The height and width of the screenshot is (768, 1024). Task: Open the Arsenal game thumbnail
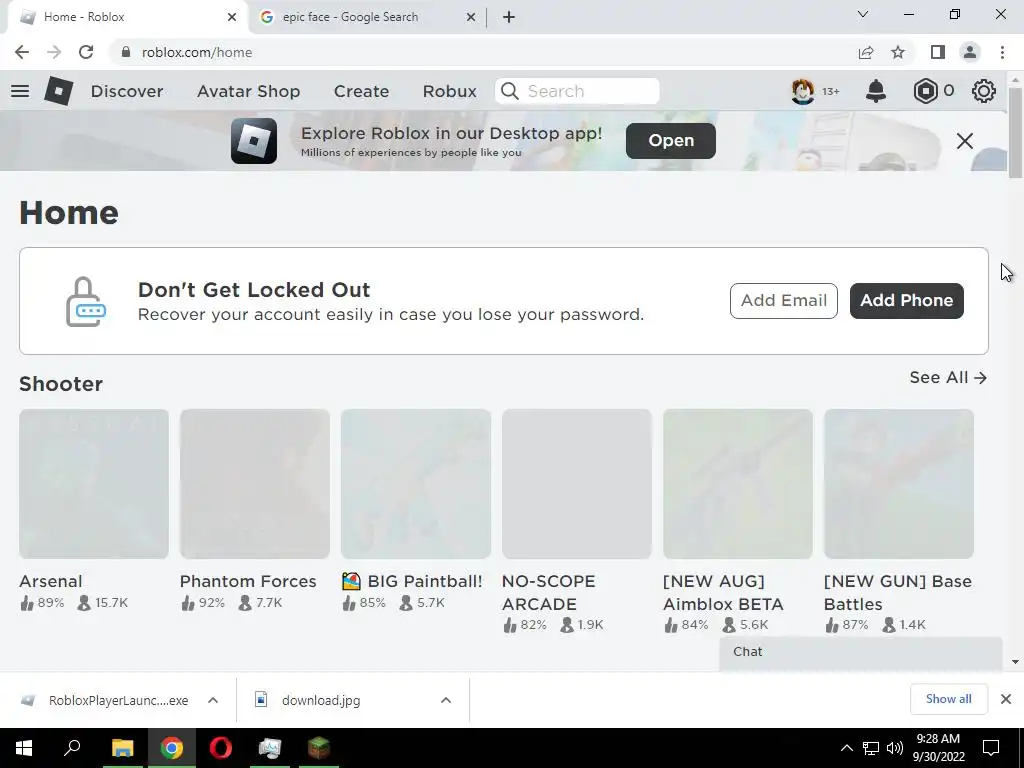94,484
